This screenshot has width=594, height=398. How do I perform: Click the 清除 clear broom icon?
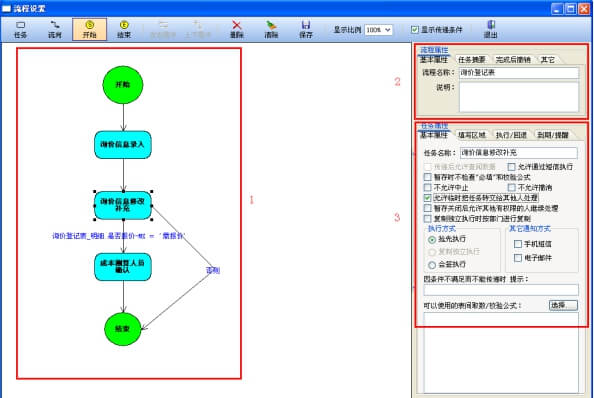pyautogui.click(x=271, y=29)
